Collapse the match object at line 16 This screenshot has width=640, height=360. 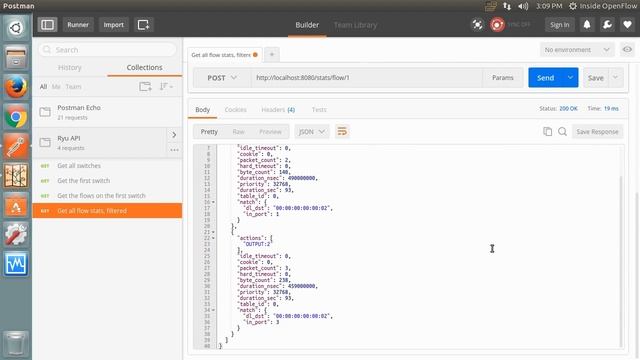pyautogui.click(x=213, y=202)
